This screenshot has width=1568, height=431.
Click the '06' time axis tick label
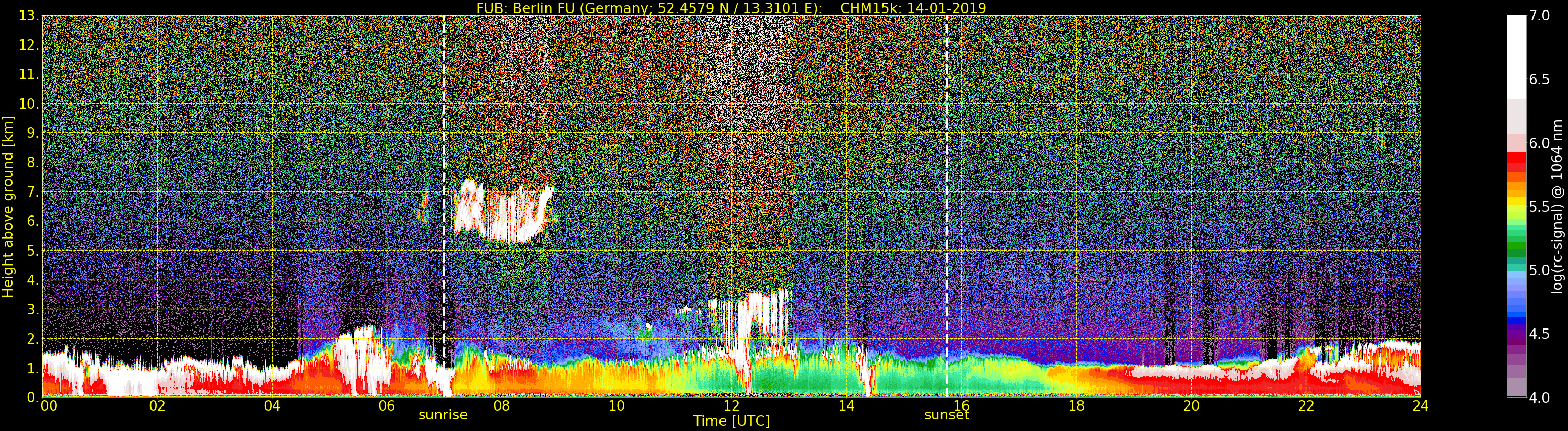point(387,406)
